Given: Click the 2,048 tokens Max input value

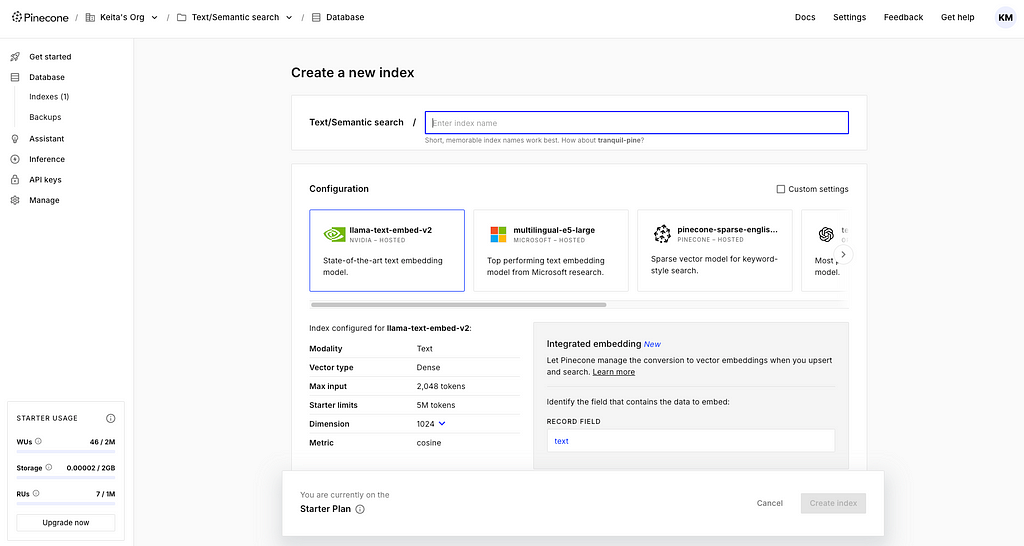Looking at the screenshot, I should pyautogui.click(x=441, y=387).
